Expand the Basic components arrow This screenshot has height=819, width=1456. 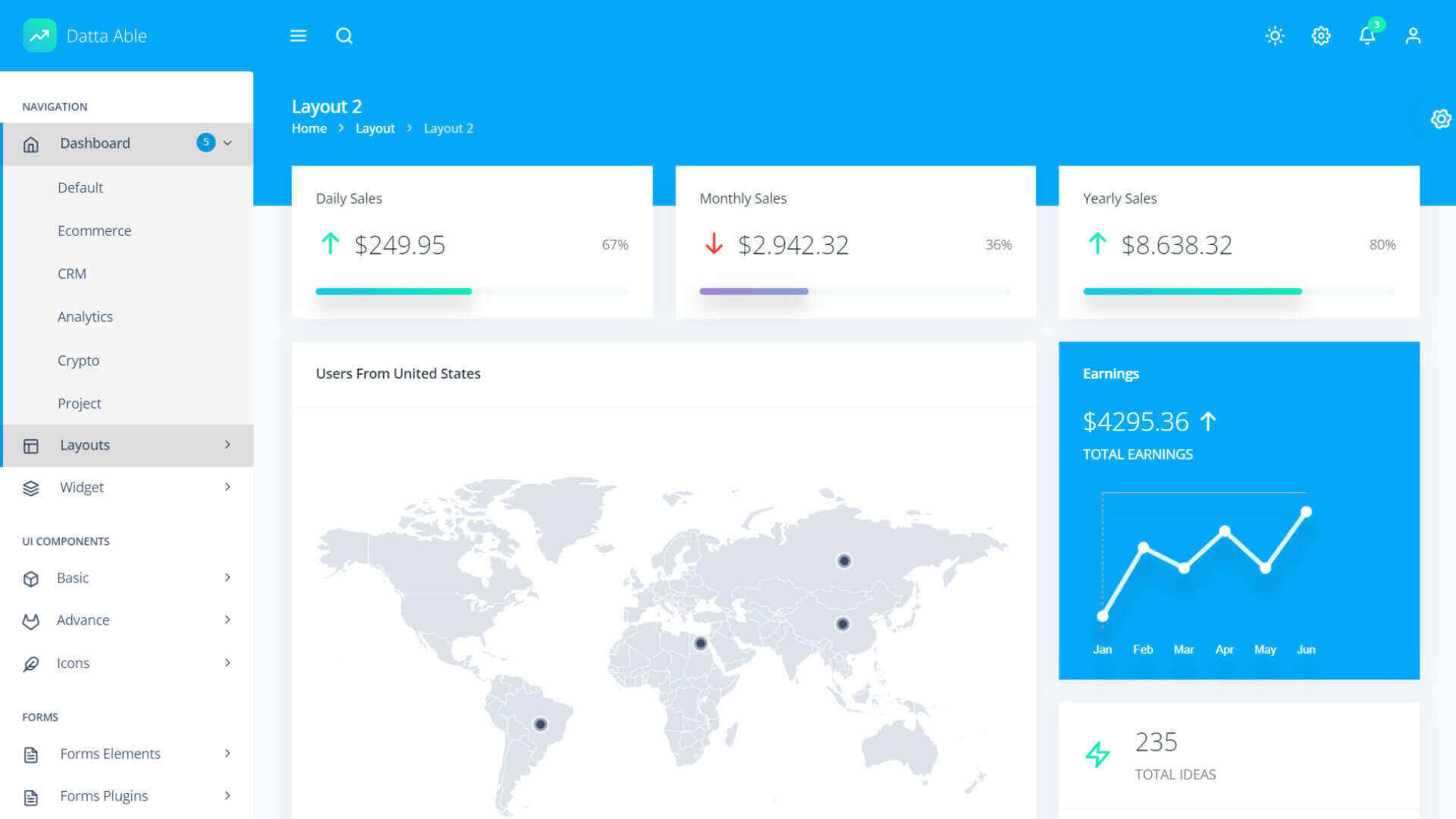[x=227, y=578]
